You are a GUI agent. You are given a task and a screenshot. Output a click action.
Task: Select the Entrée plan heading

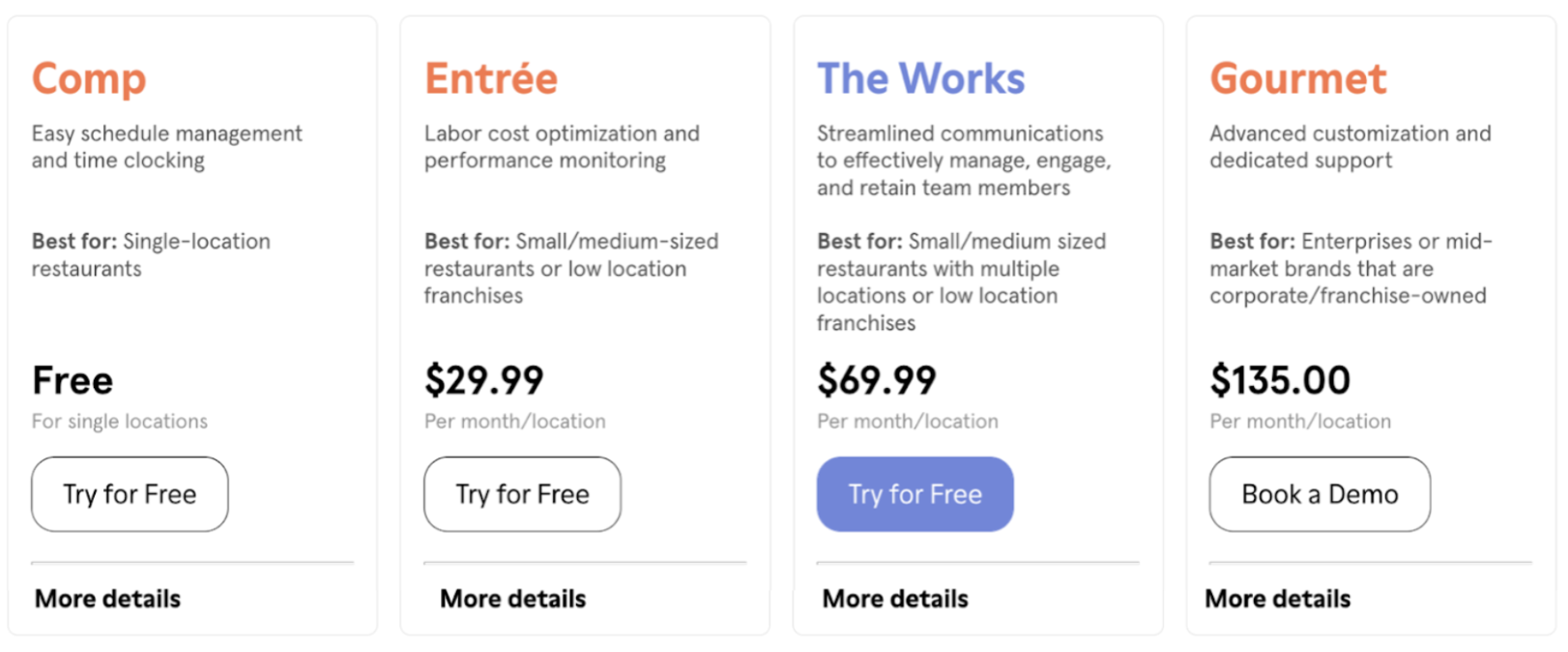tap(491, 77)
